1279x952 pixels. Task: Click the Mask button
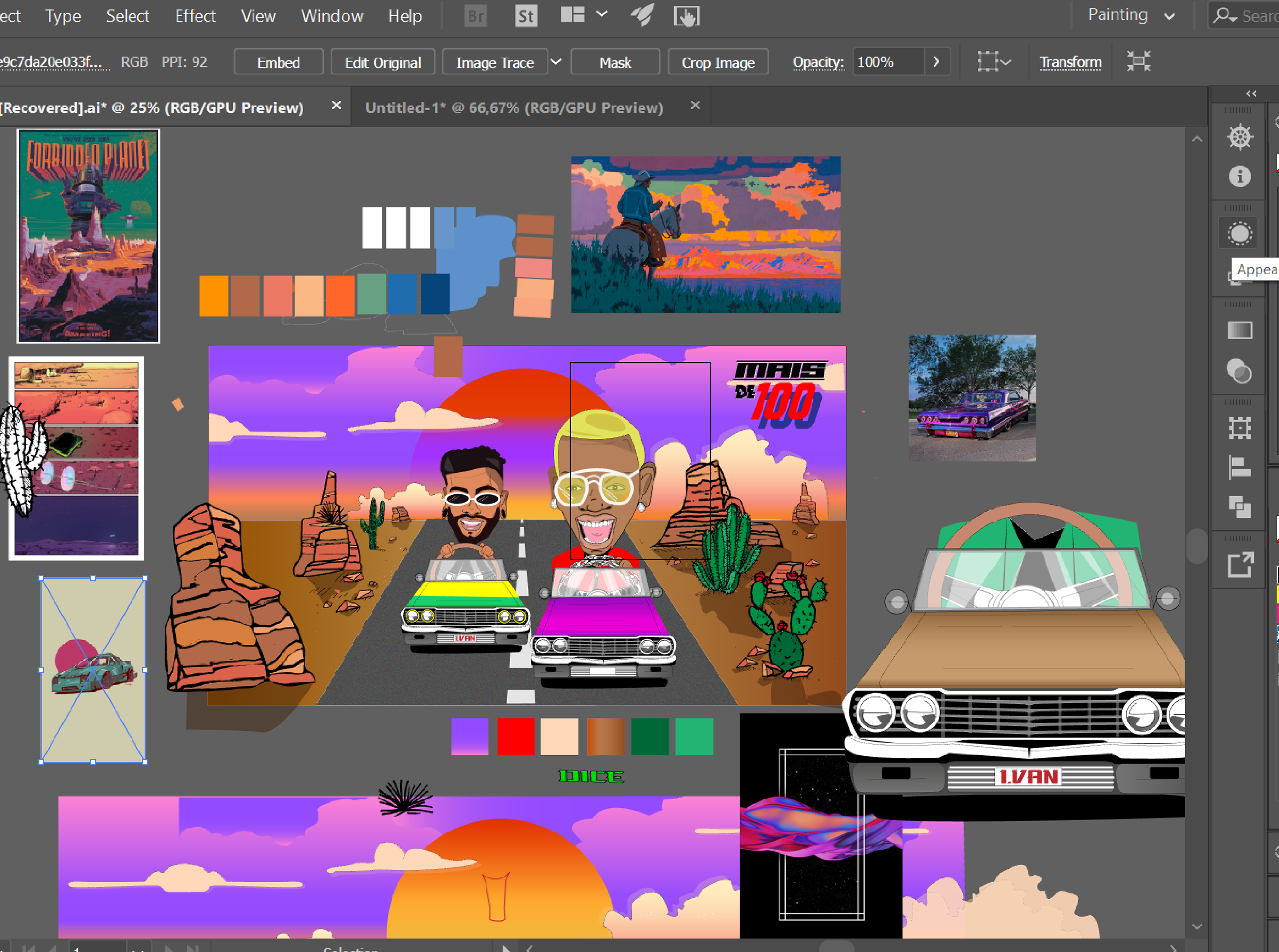615,62
